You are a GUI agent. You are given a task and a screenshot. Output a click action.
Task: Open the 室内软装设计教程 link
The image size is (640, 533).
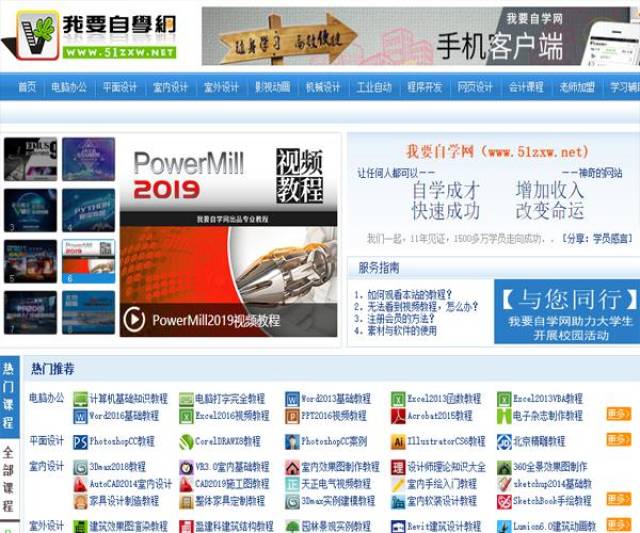pyautogui.click(x=442, y=501)
